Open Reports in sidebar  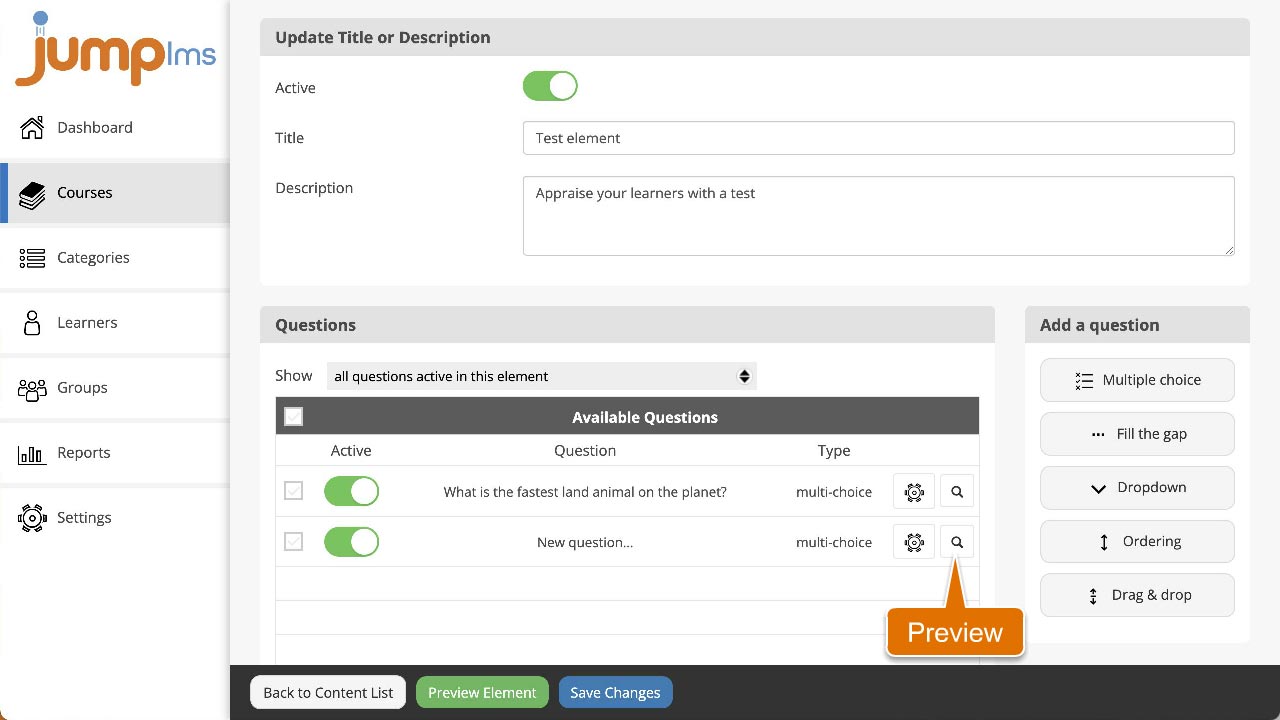(115, 452)
